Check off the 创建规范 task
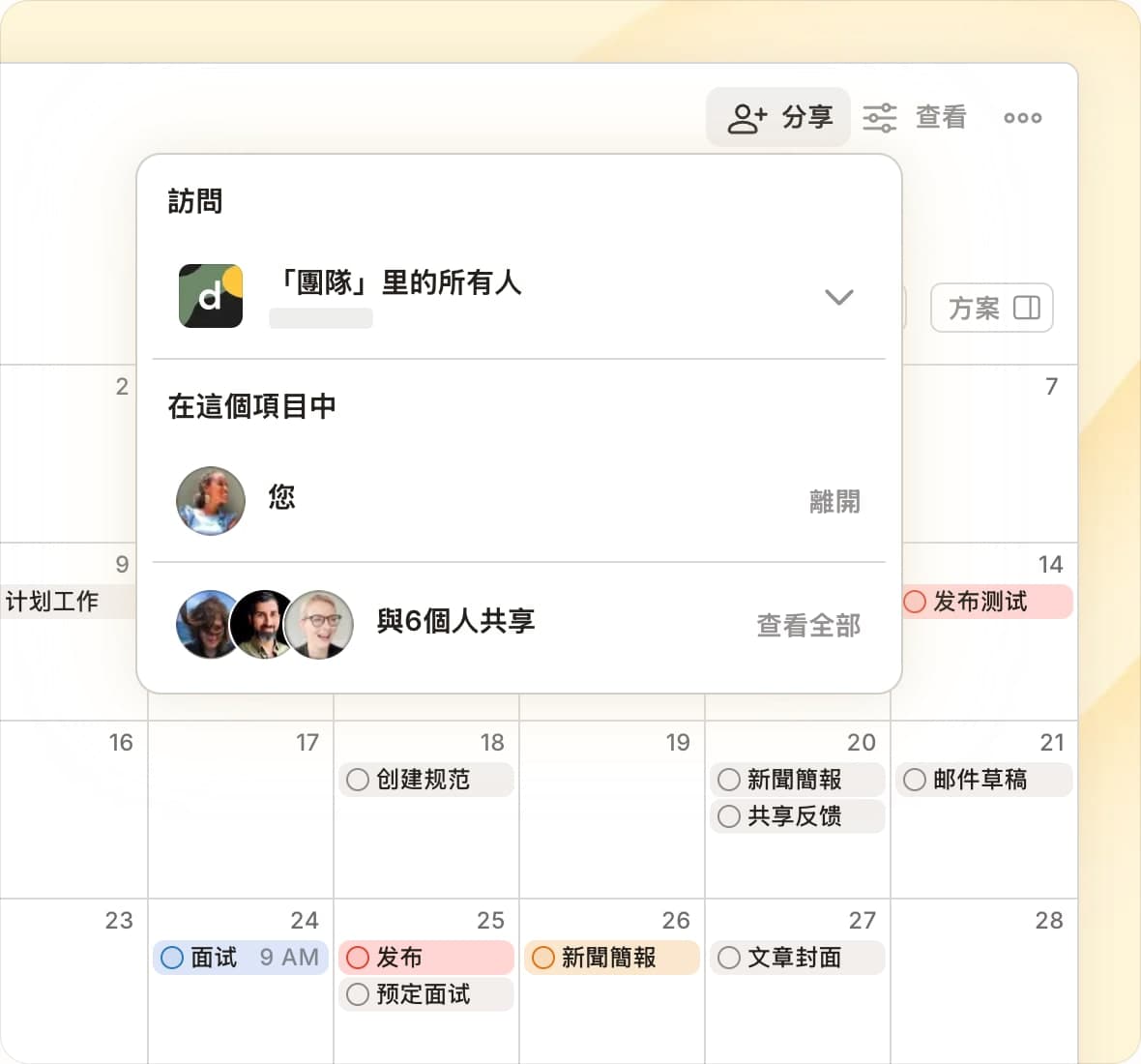1141x1064 pixels. pos(358,780)
